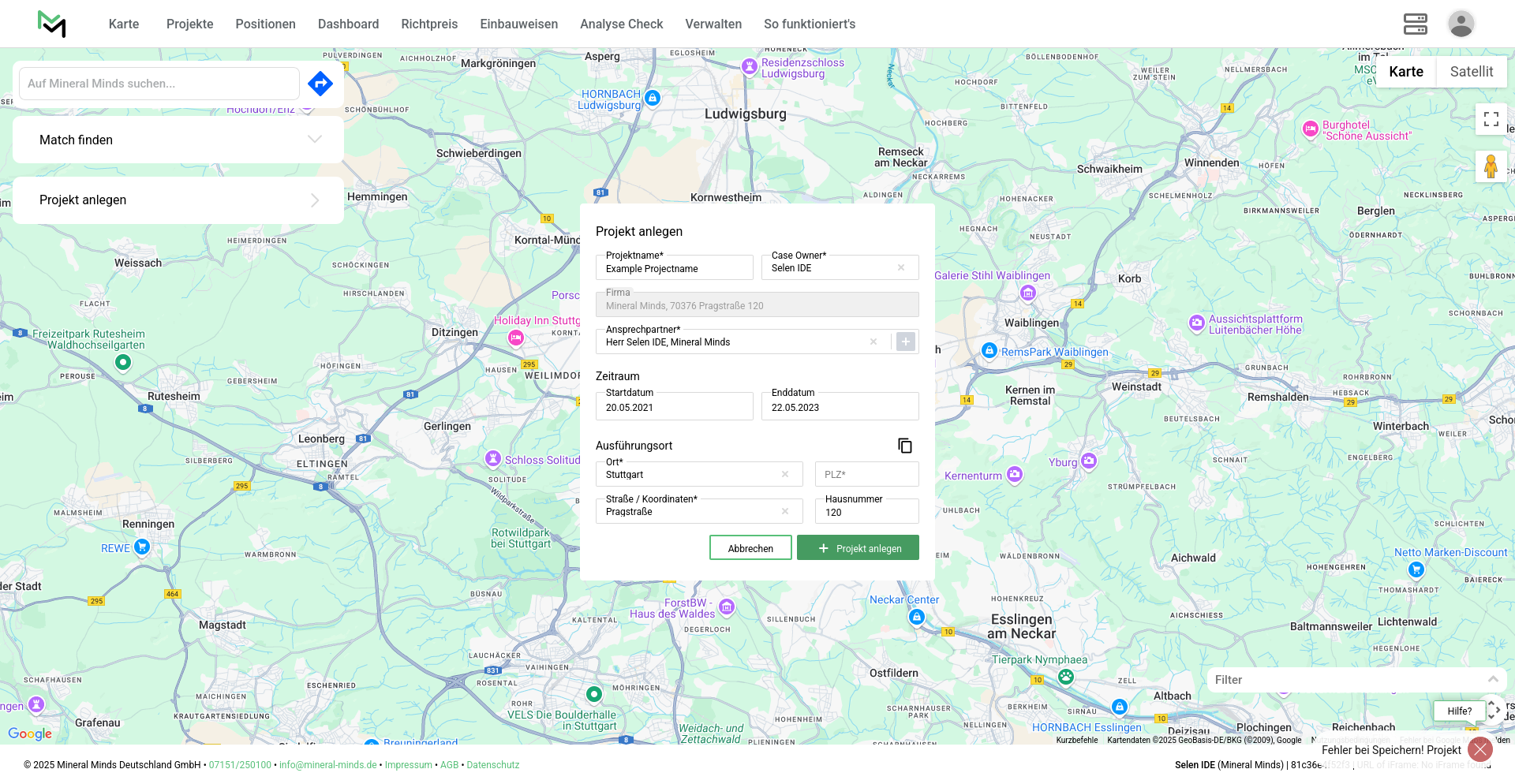Click the Abbrechen button
This screenshot has width=1515, height=784.
point(750,548)
